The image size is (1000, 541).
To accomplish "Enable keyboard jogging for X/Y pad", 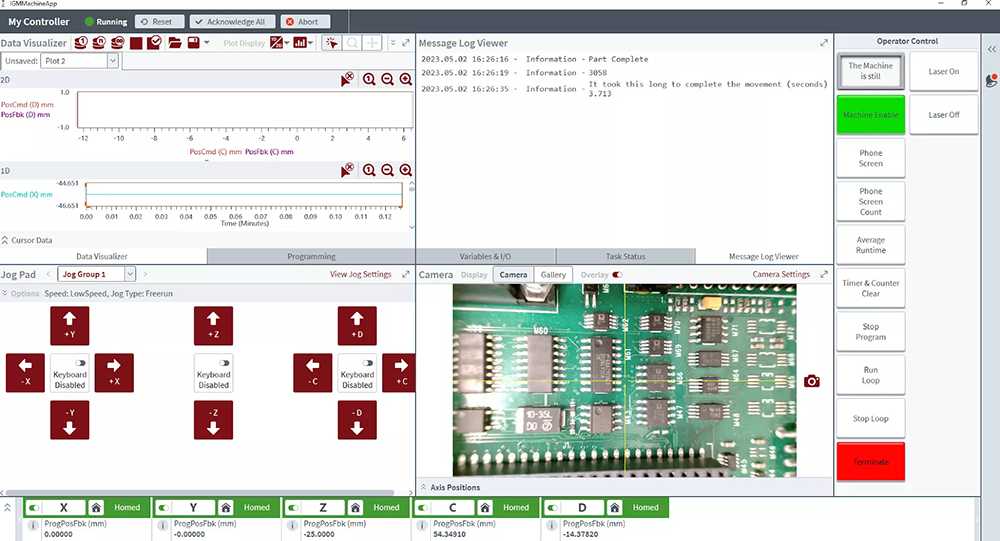I will [81, 363].
